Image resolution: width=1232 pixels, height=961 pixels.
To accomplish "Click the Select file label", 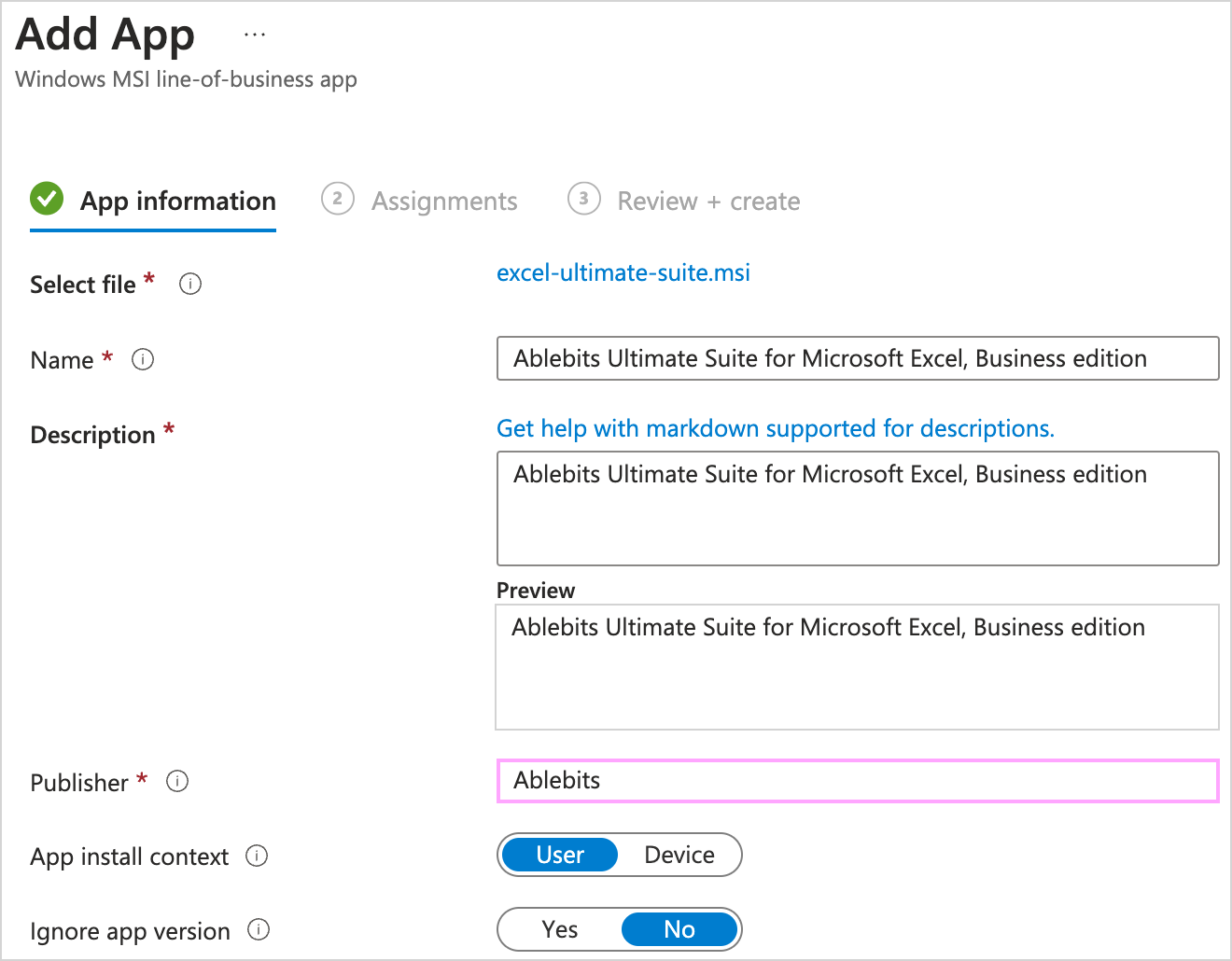I will [83, 285].
